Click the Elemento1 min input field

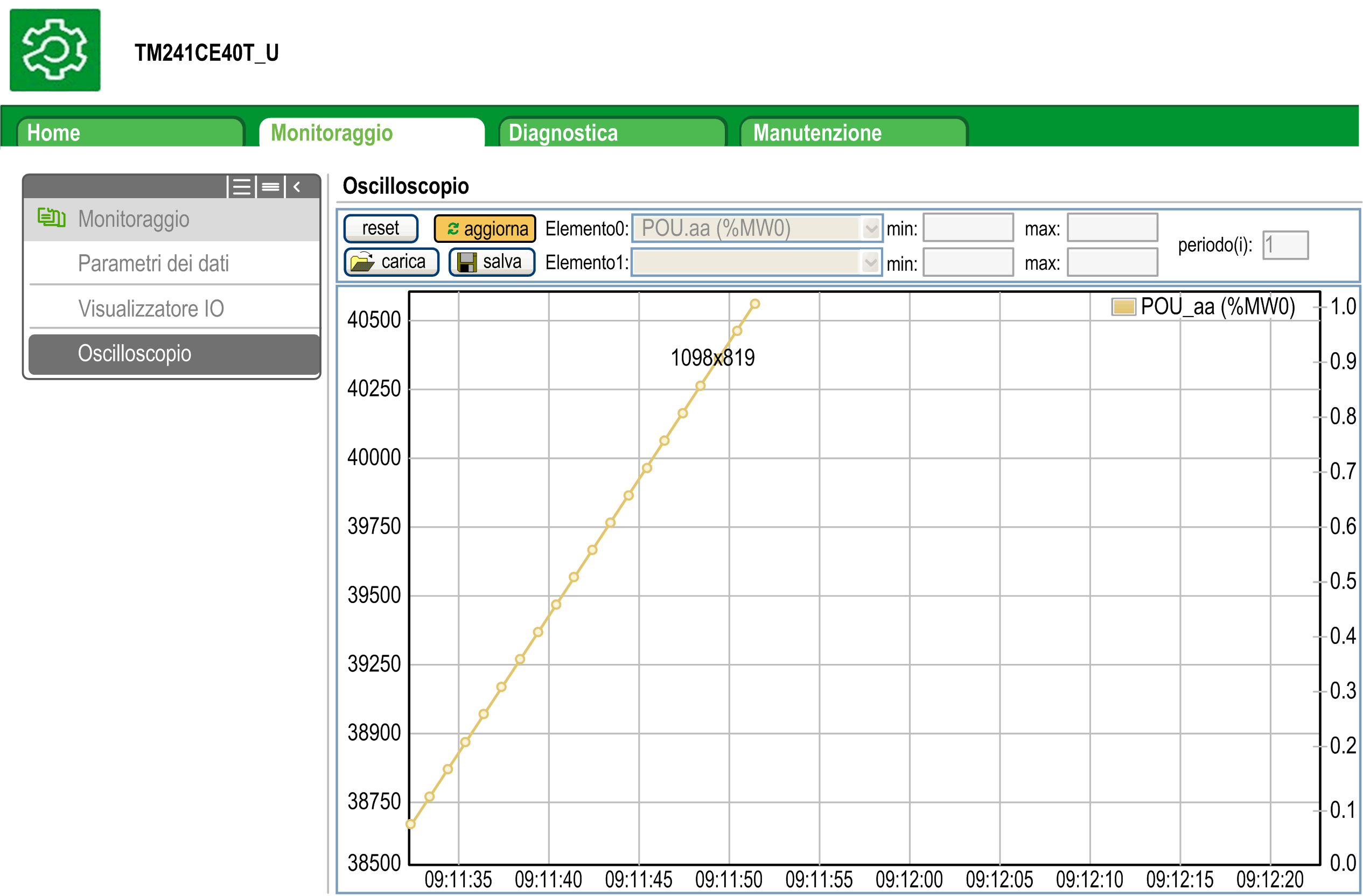[x=968, y=263]
